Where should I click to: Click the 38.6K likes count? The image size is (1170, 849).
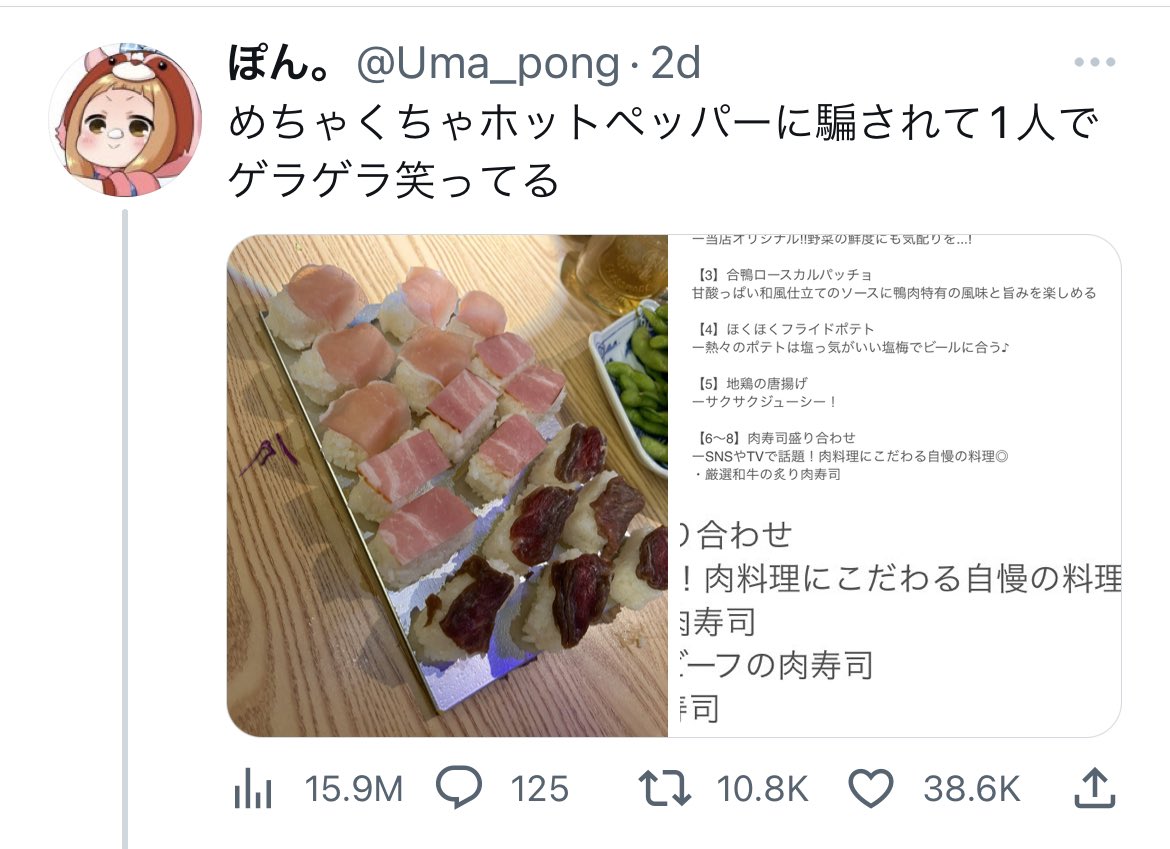click(972, 789)
